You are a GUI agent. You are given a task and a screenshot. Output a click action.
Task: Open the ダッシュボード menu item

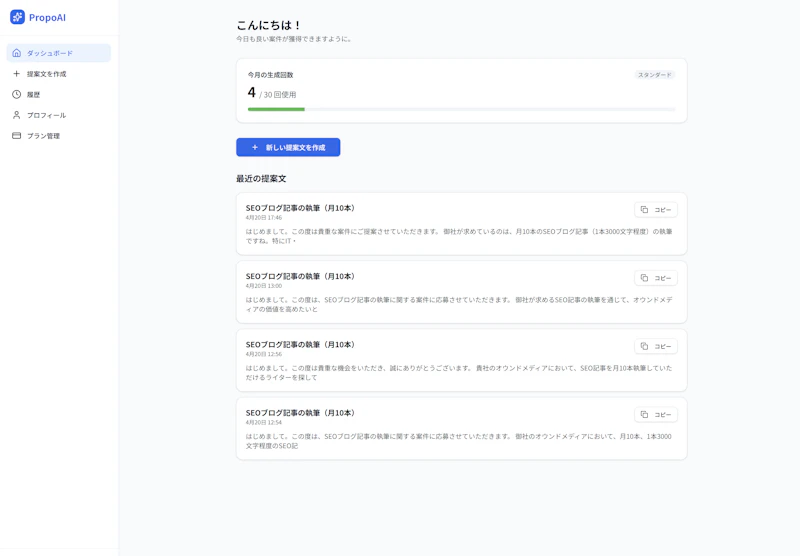[59, 53]
